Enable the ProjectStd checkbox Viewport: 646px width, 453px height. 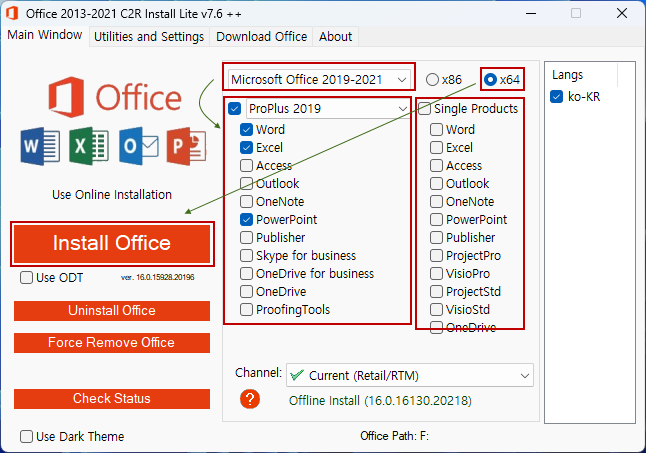tap(436, 292)
